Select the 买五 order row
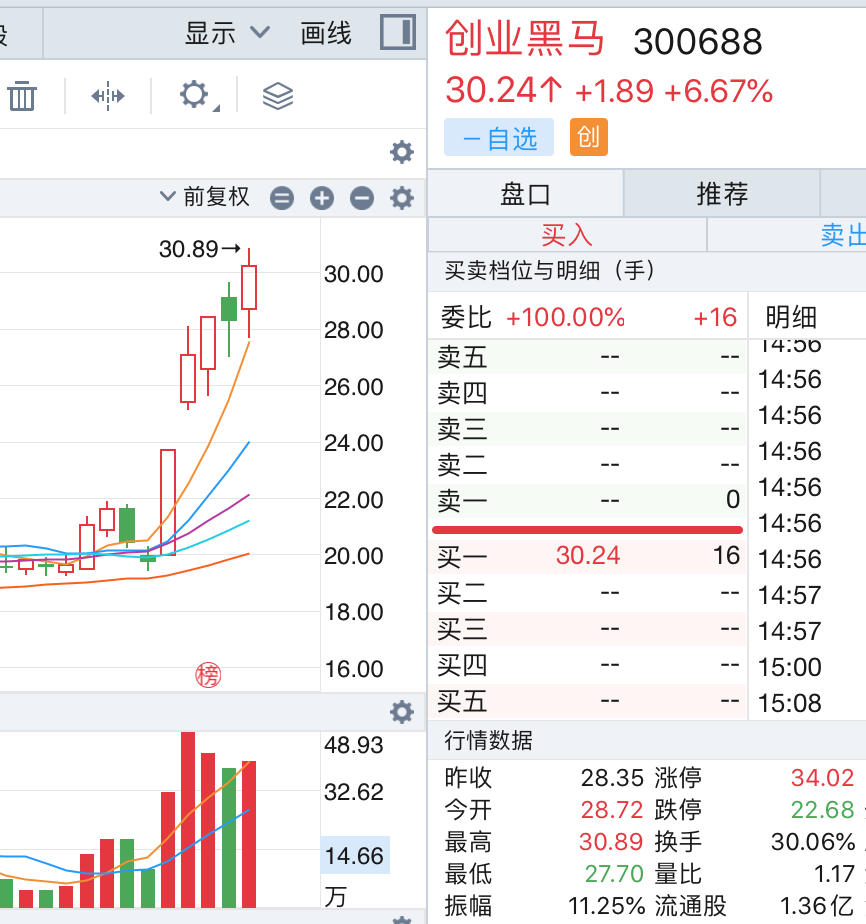The width and height of the screenshot is (866, 924). [588, 701]
